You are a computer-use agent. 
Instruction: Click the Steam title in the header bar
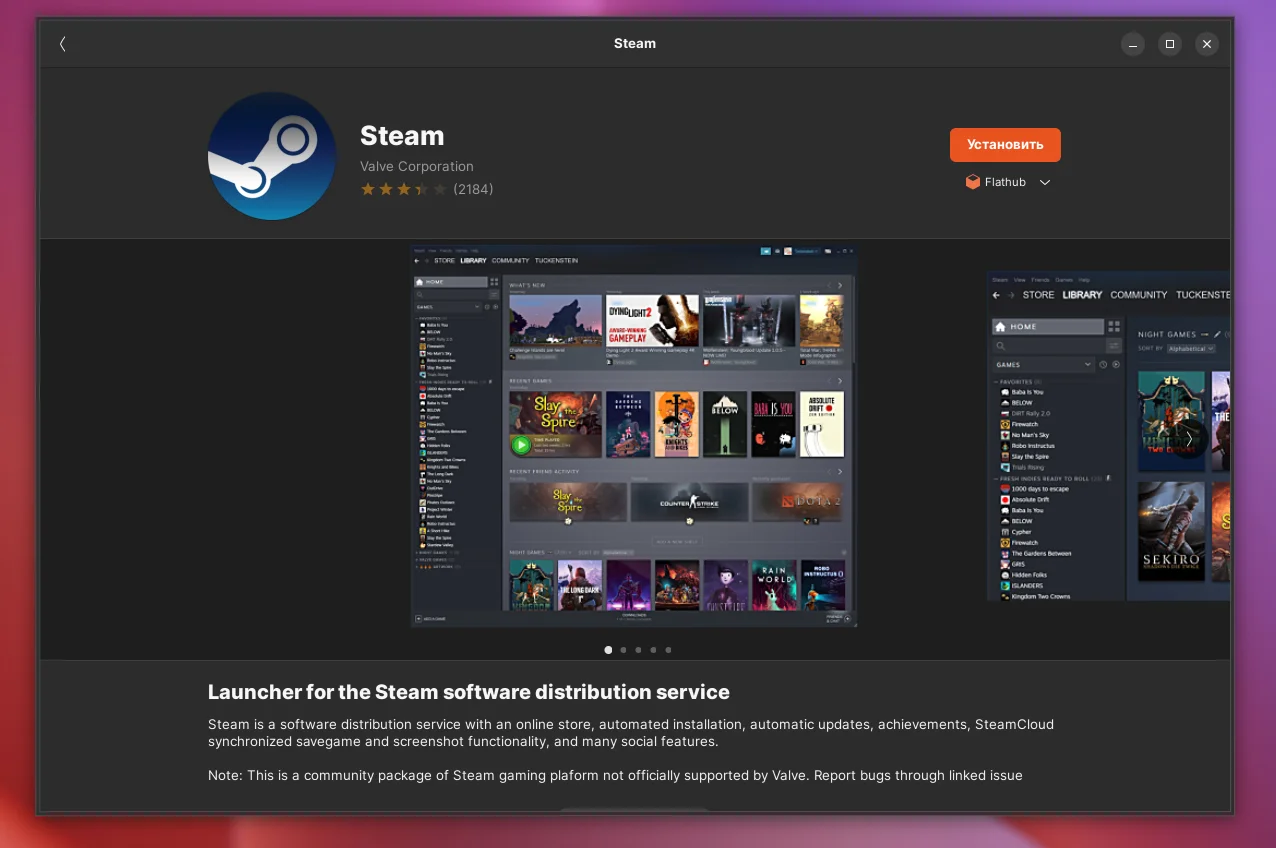pyautogui.click(x=634, y=43)
